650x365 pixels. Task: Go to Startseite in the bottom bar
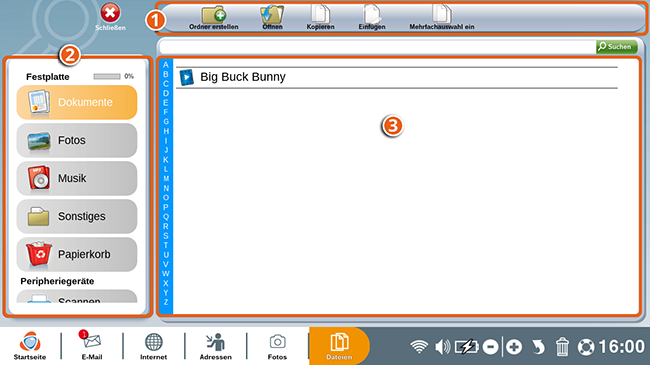(x=30, y=346)
